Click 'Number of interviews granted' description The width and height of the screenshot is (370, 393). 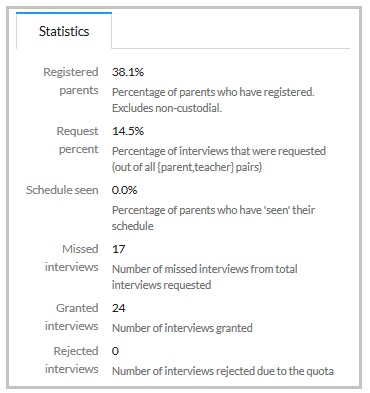[182, 328]
